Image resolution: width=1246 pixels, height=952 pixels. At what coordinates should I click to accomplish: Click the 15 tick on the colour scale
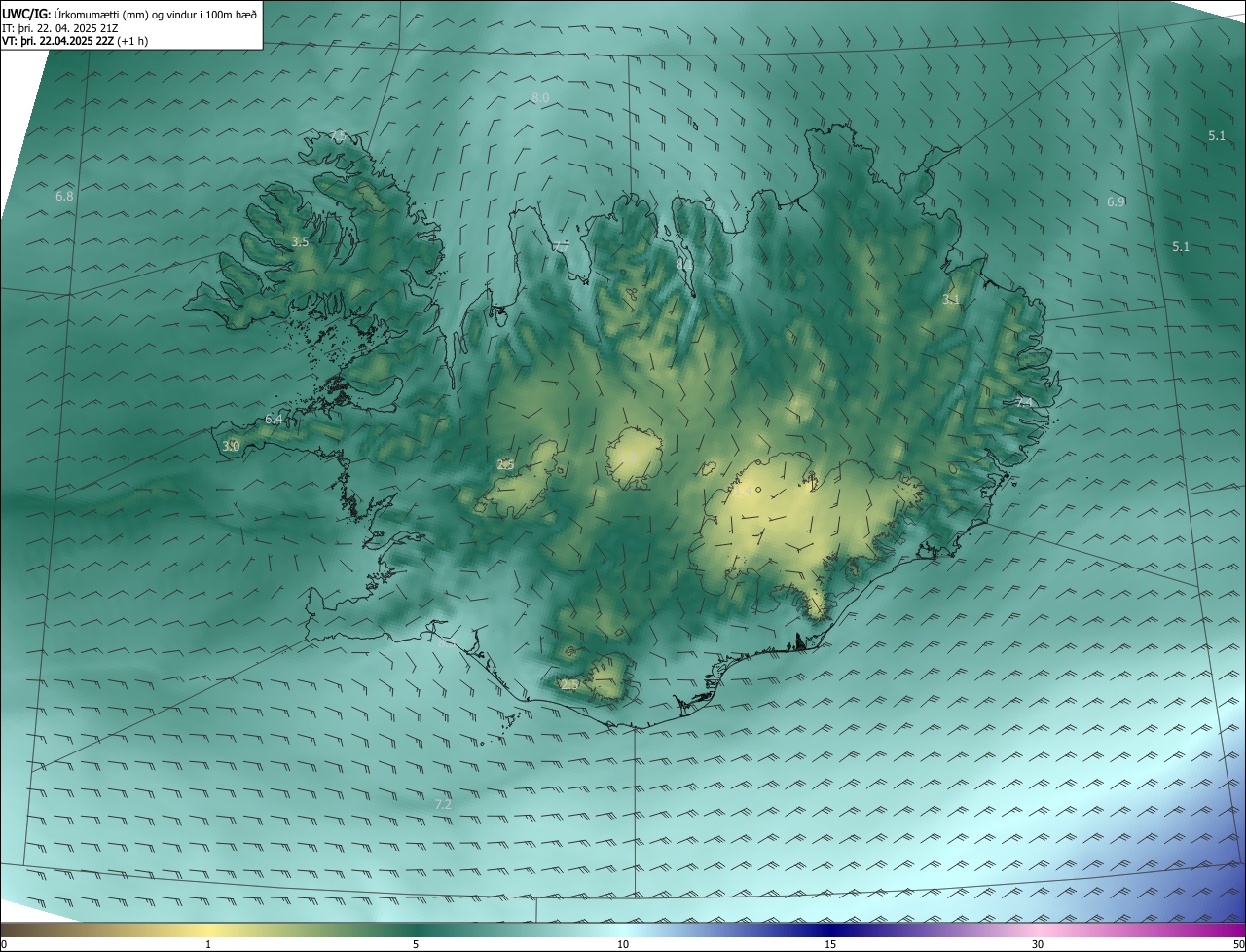point(830,944)
